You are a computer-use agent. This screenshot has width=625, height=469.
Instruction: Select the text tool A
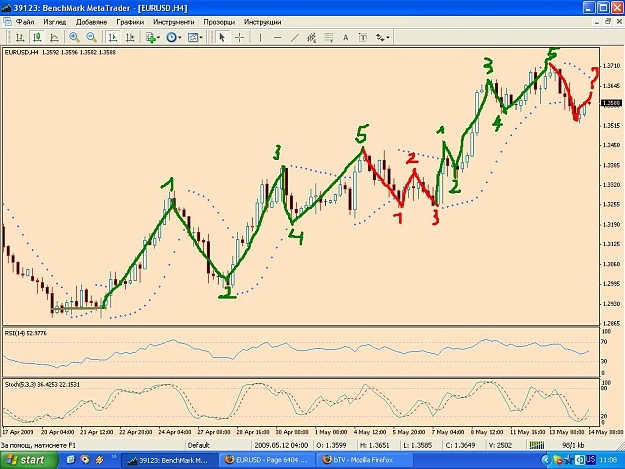pyautogui.click(x=346, y=38)
